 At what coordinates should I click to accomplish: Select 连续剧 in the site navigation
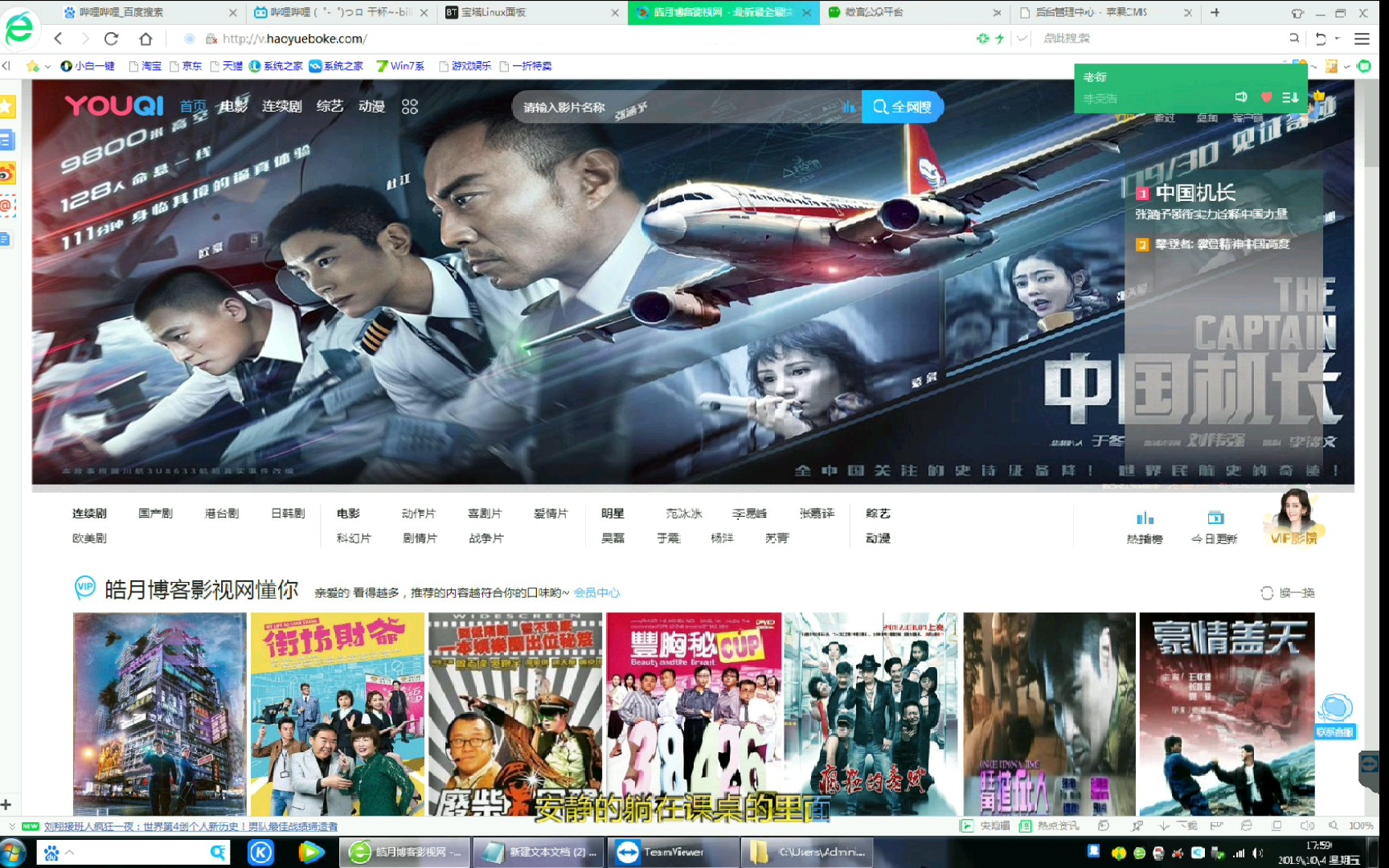[x=281, y=106]
